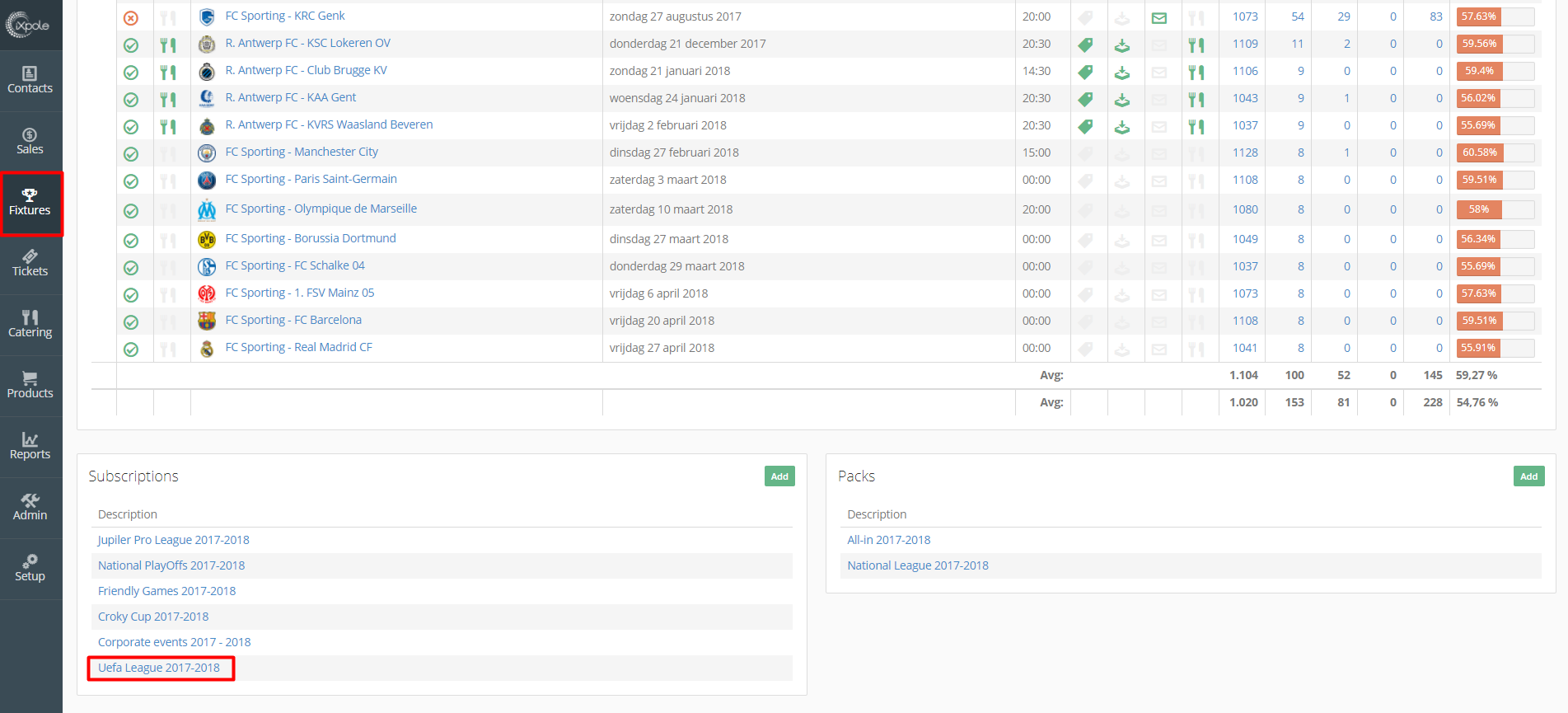The width and height of the screenshot is (1568, 713).
Task: Open R. Antwerp FC - Club Brugge KV fixture
Action: [x=307, y=70]
